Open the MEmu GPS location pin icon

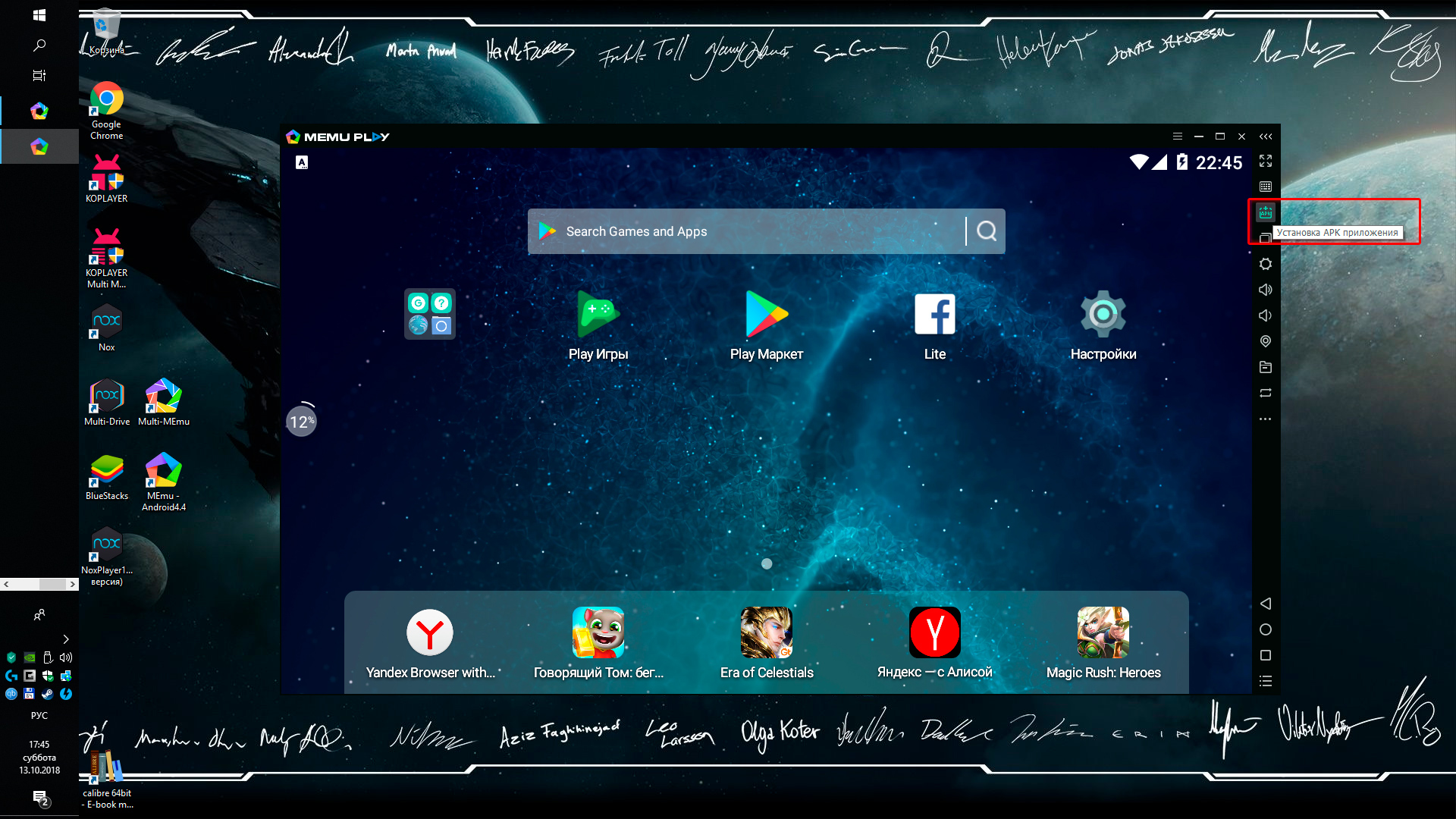1265,341
